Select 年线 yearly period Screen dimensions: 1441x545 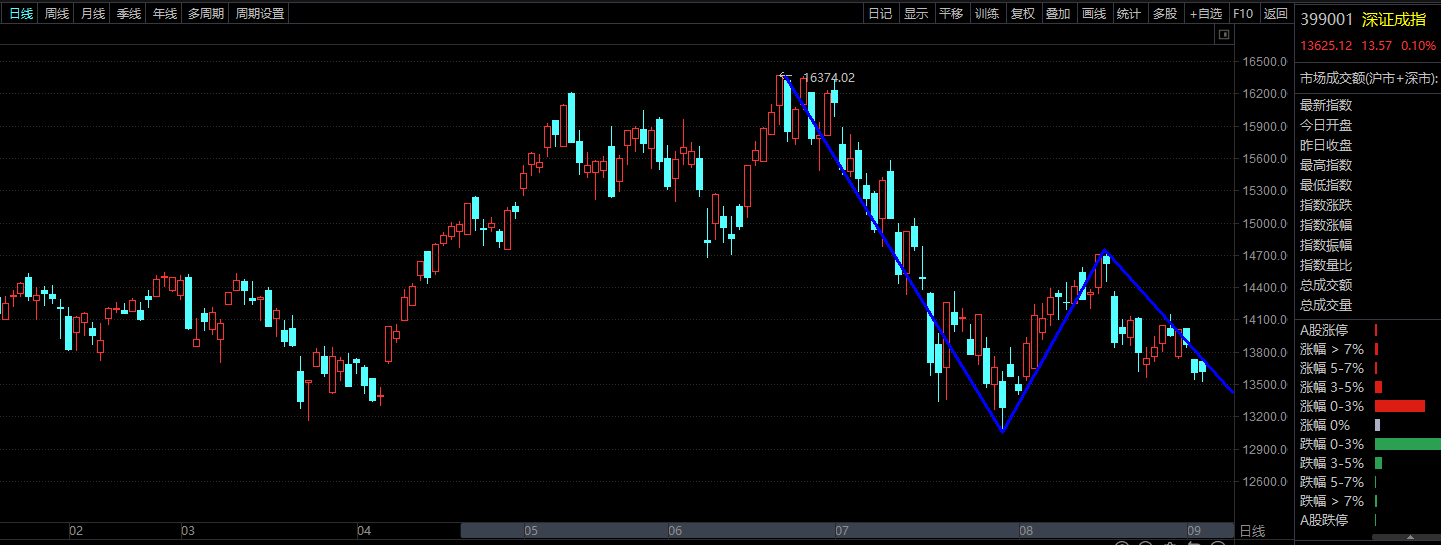coord(165,14)
